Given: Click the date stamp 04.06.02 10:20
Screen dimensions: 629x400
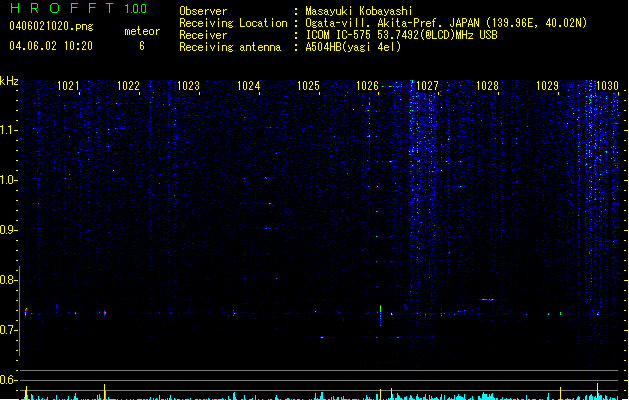Looking at the screenshot, I should (x=51, y=46).
